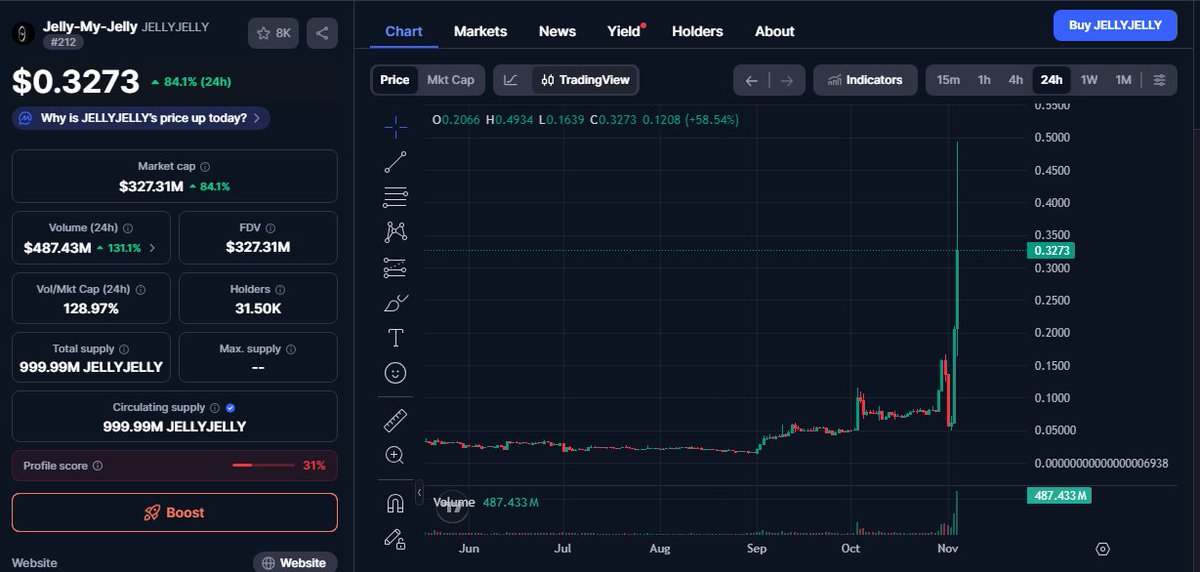The width and height of the screenshot is (1200, 572).
Task: Show Max. supply info tooltip
Action: click(290, 349)
